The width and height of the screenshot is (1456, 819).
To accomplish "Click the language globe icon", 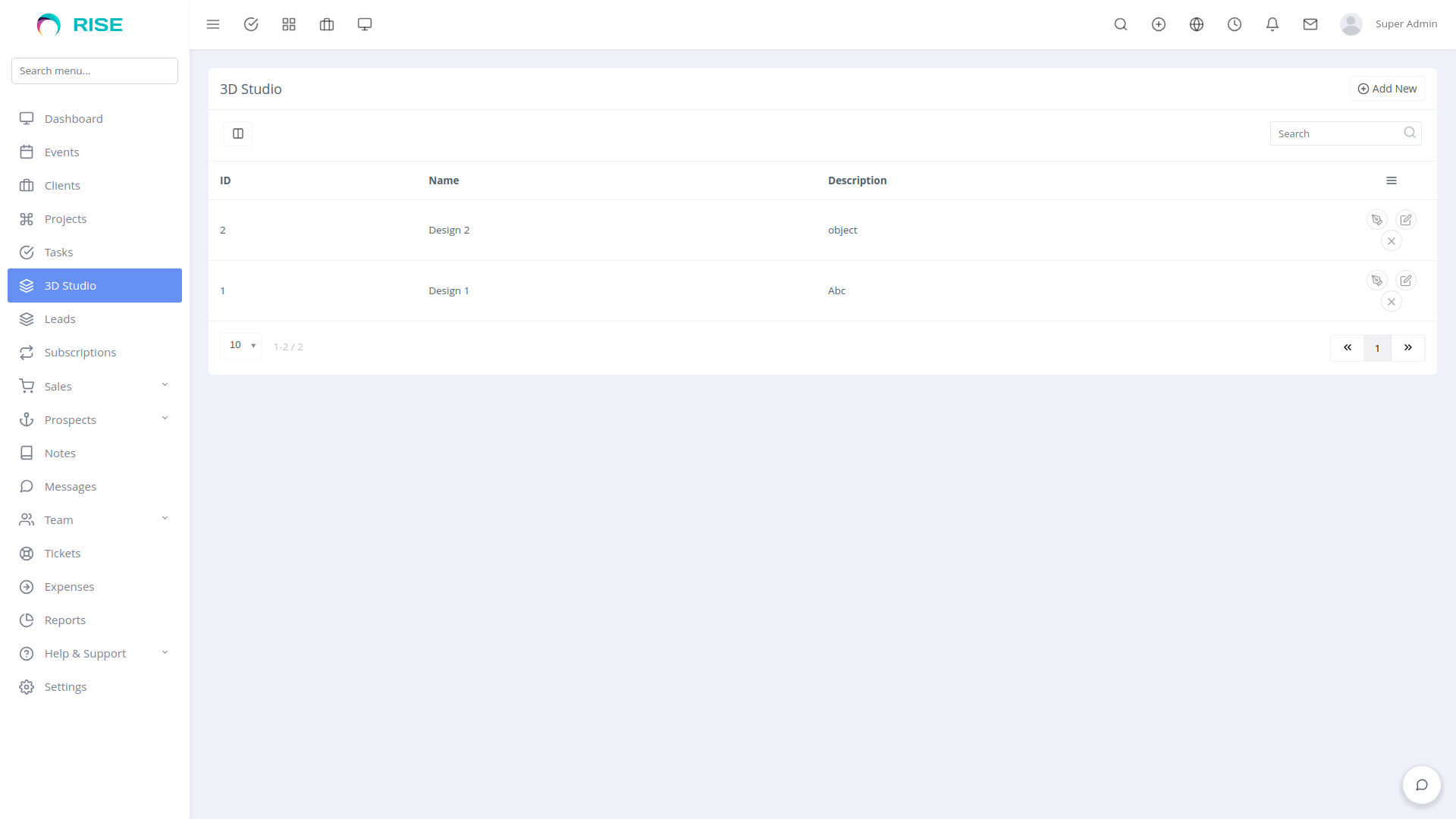I will tap(1197, 24).
